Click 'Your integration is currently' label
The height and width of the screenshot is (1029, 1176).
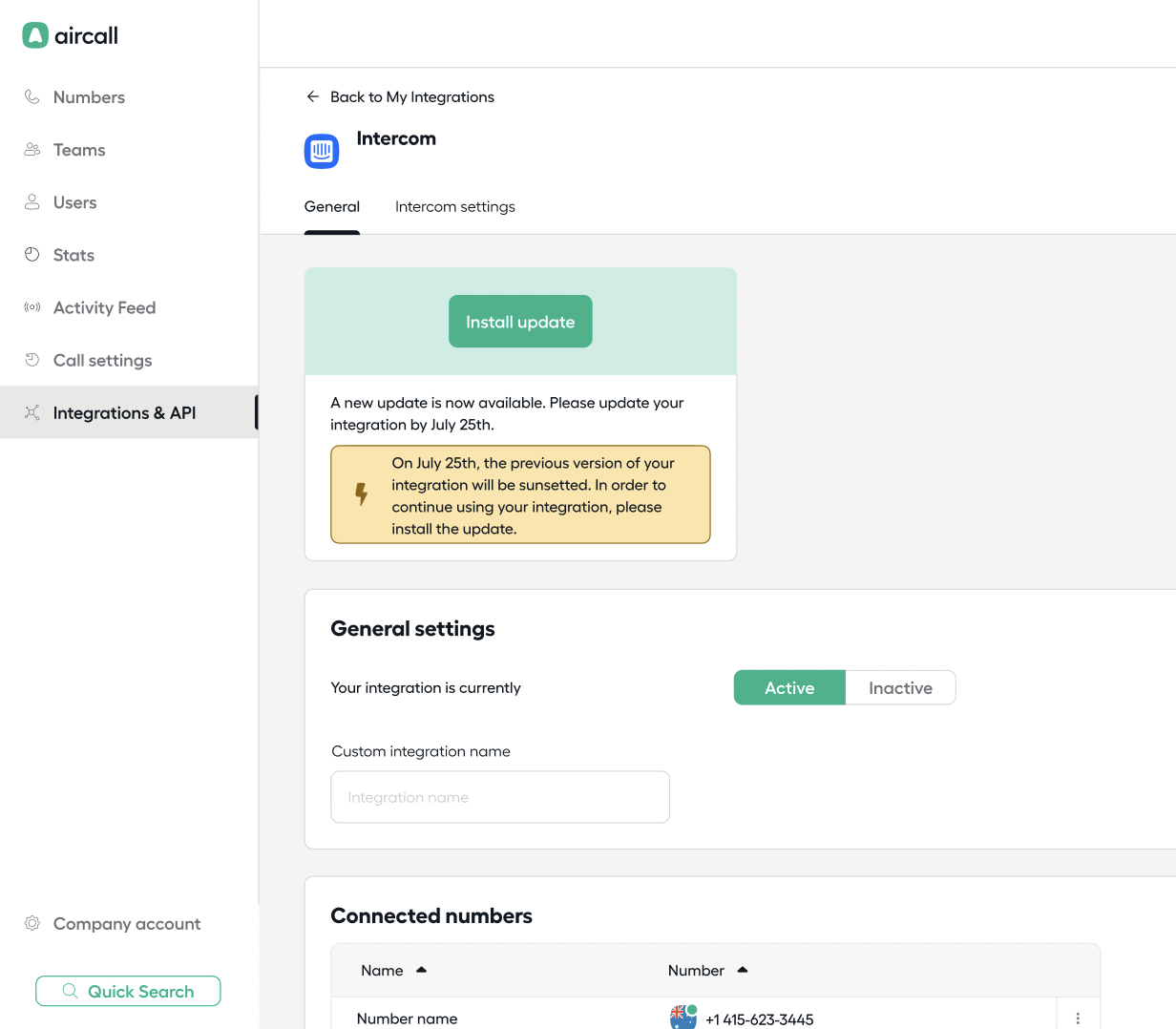tap(426, 688)
